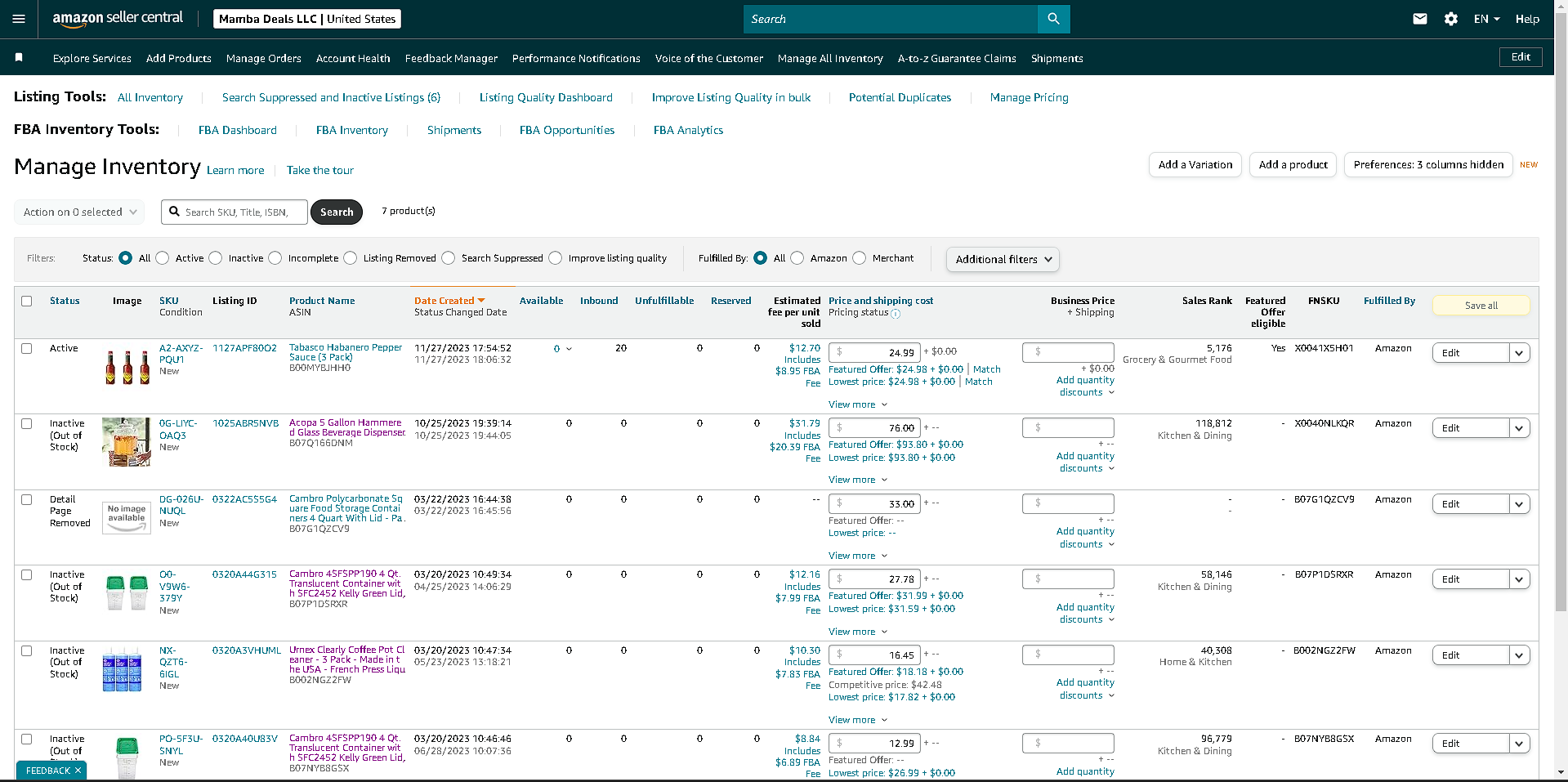1568x782 pixels.
Task: Open Help in the header
Action: click(1527, 19)
